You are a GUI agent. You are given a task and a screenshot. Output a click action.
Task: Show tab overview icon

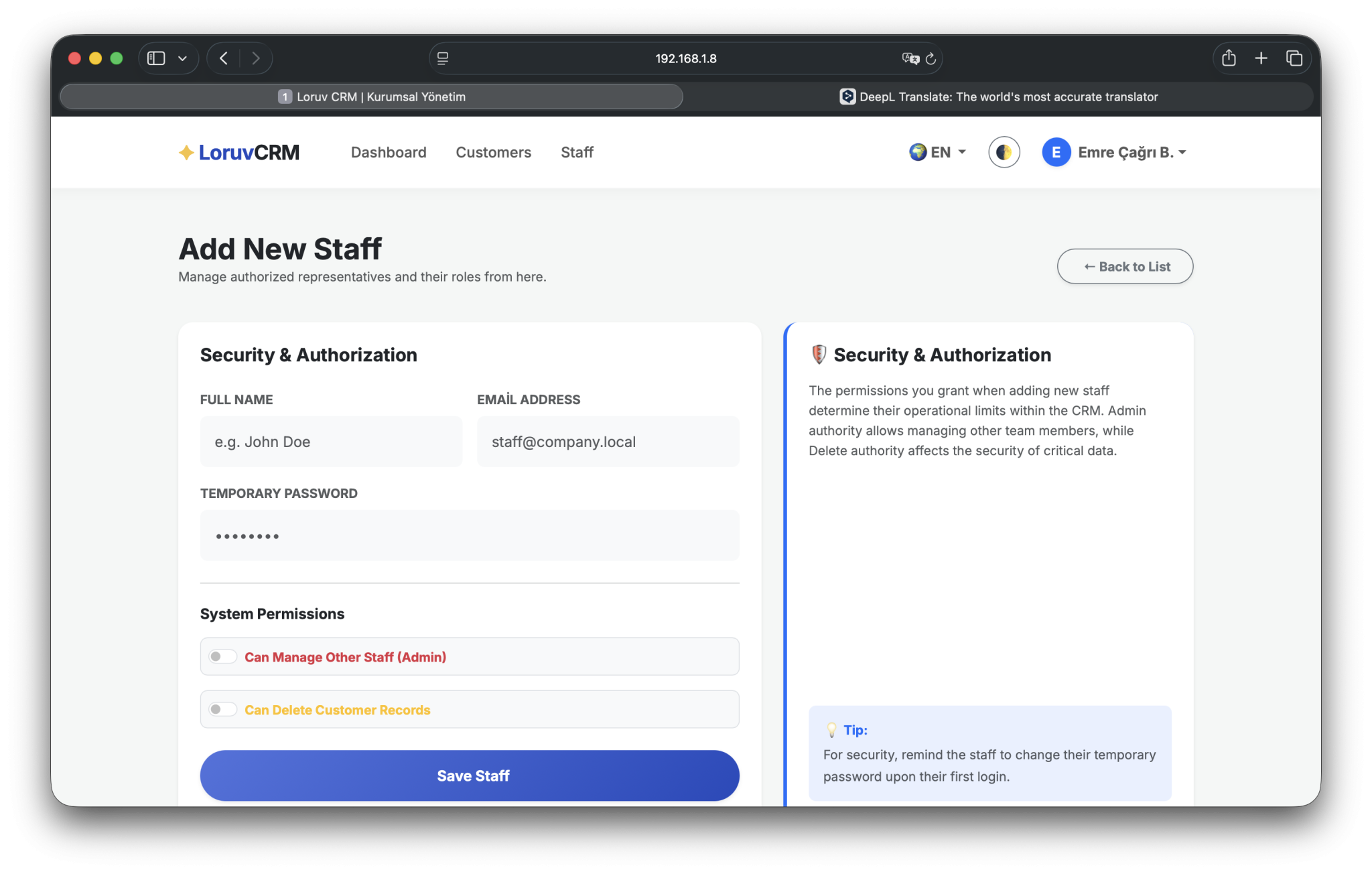1294,58
